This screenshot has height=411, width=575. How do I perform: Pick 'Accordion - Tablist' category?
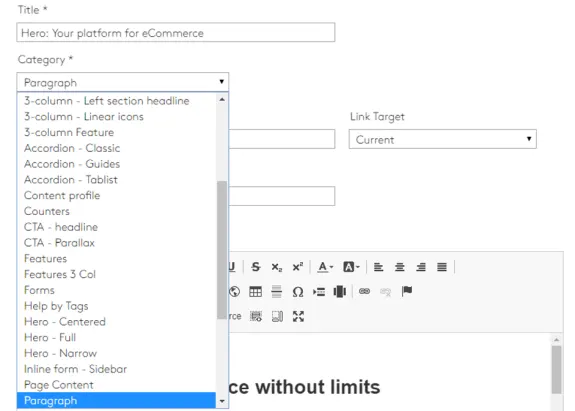coord(117,180)
